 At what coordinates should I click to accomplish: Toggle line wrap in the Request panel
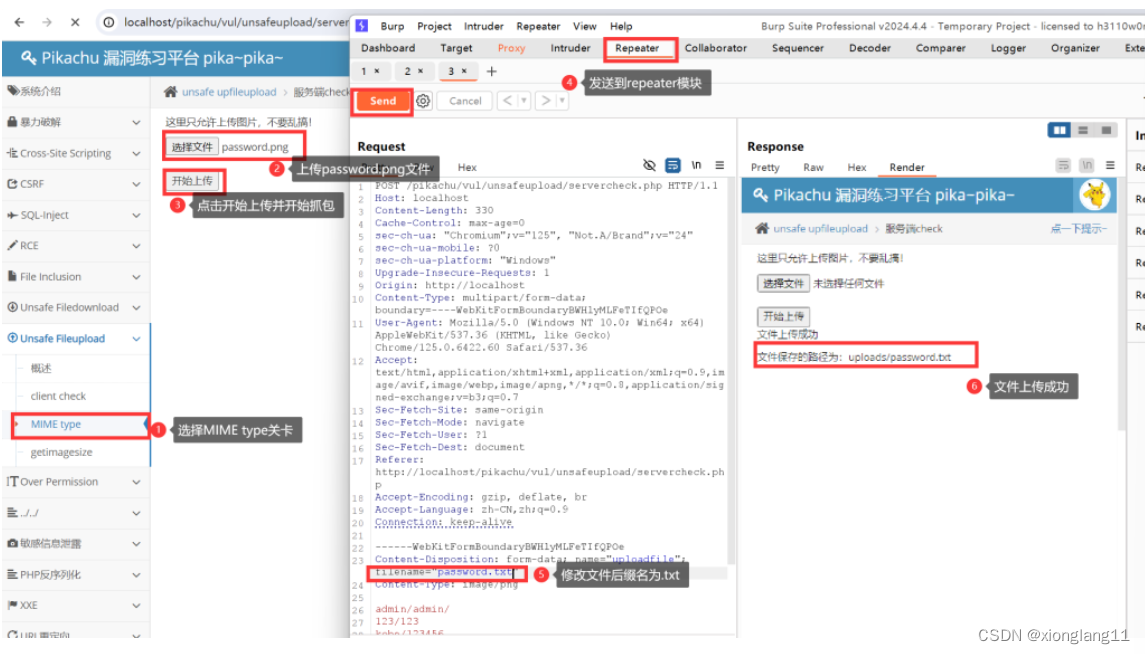point(673,166)
